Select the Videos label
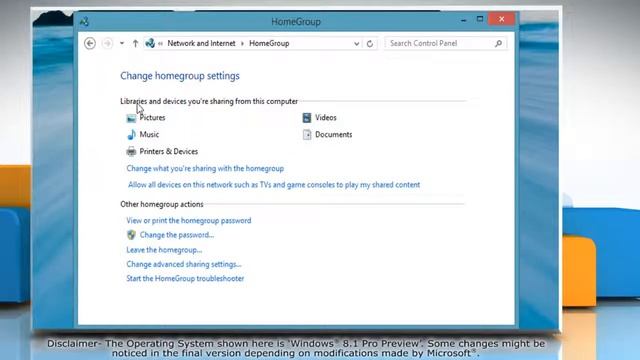 [326, 118]
